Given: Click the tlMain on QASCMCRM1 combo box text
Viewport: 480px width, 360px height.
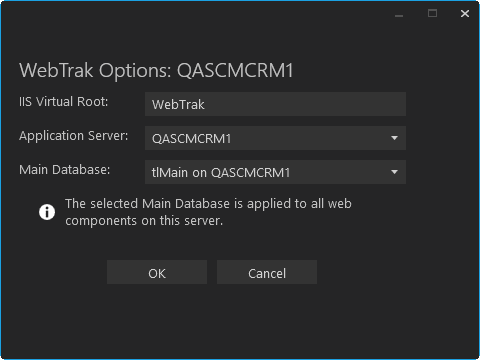Looking at the screenshot, I should [x=221, y=173].
